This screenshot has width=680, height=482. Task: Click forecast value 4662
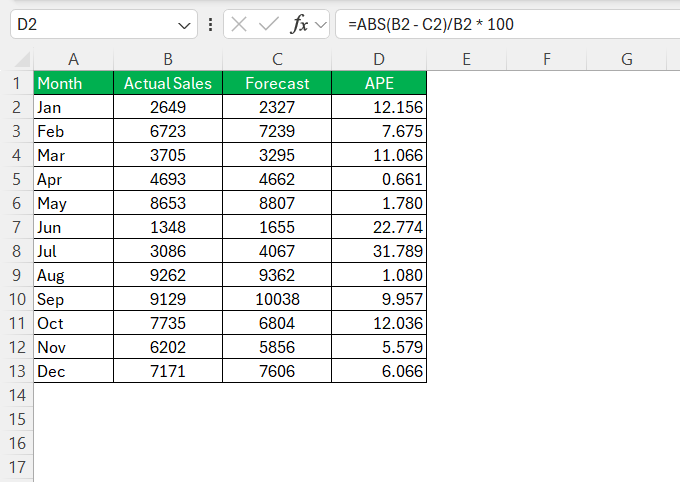click(277, 179)
